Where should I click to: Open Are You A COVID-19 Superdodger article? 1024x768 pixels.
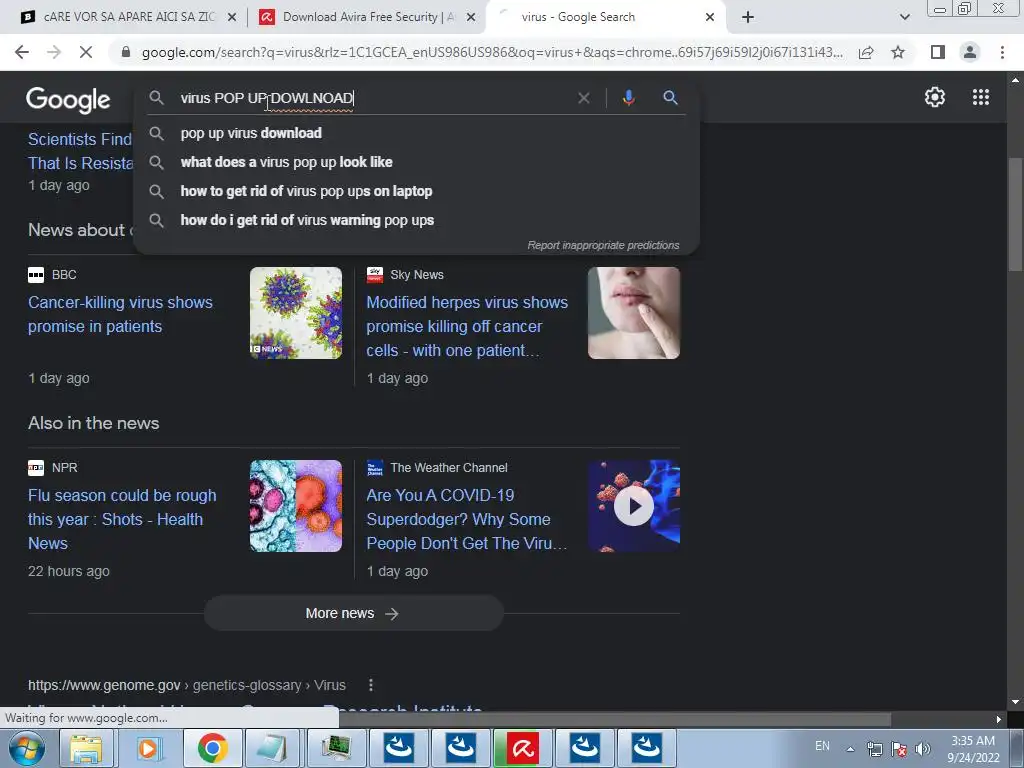click(x=466, y=519)
